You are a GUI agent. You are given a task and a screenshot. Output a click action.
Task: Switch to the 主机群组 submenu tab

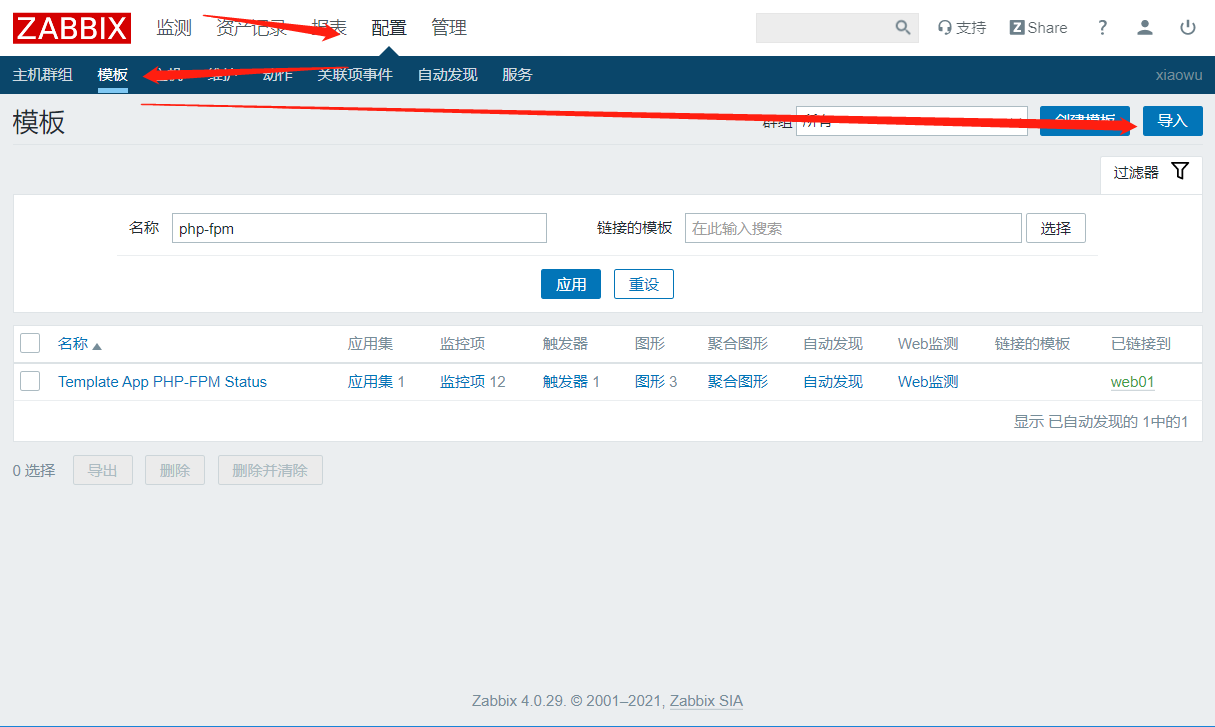[x=42, y=75]
